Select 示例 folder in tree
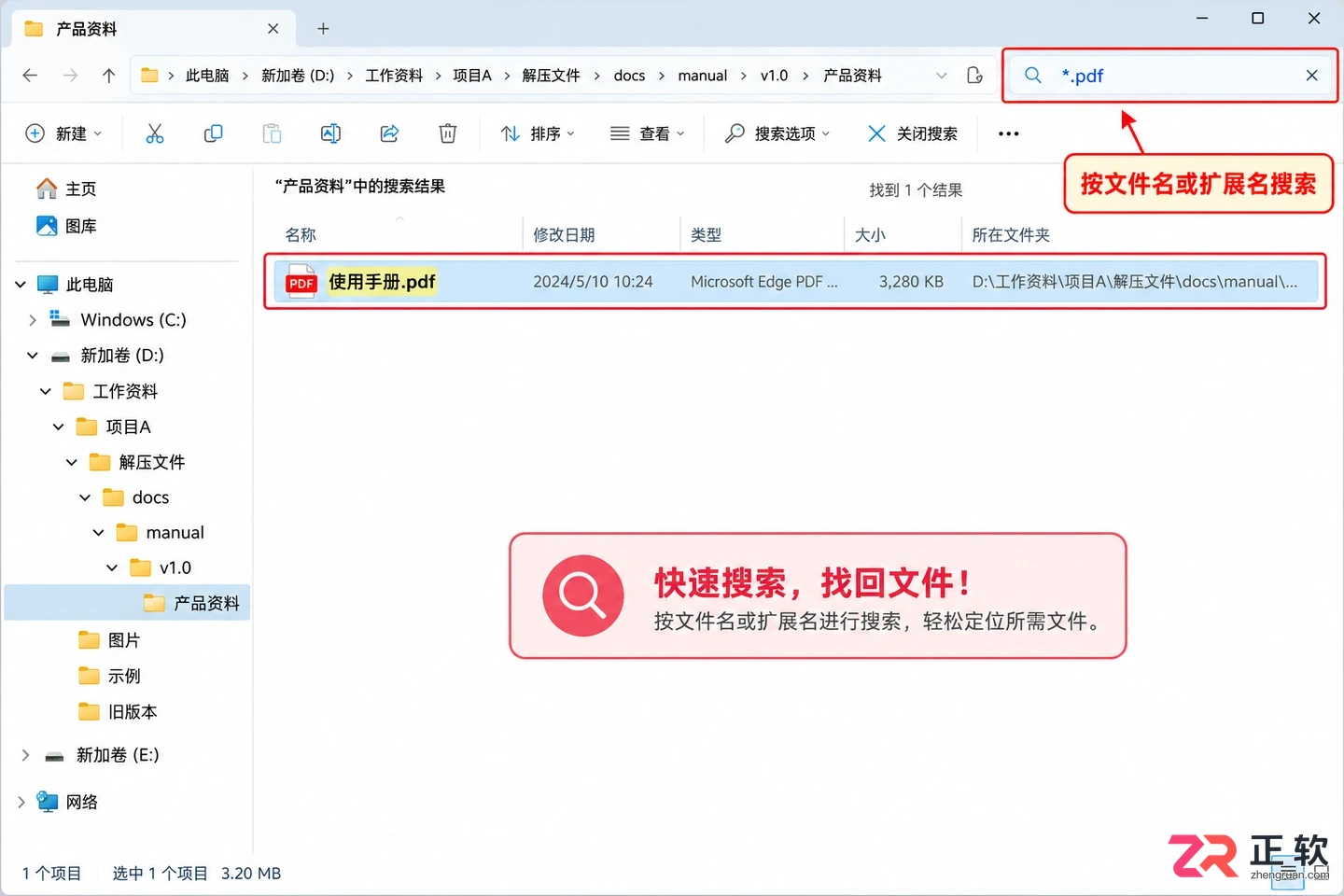The height and width of the screenshot is (896, 1344). pos(110,676)
